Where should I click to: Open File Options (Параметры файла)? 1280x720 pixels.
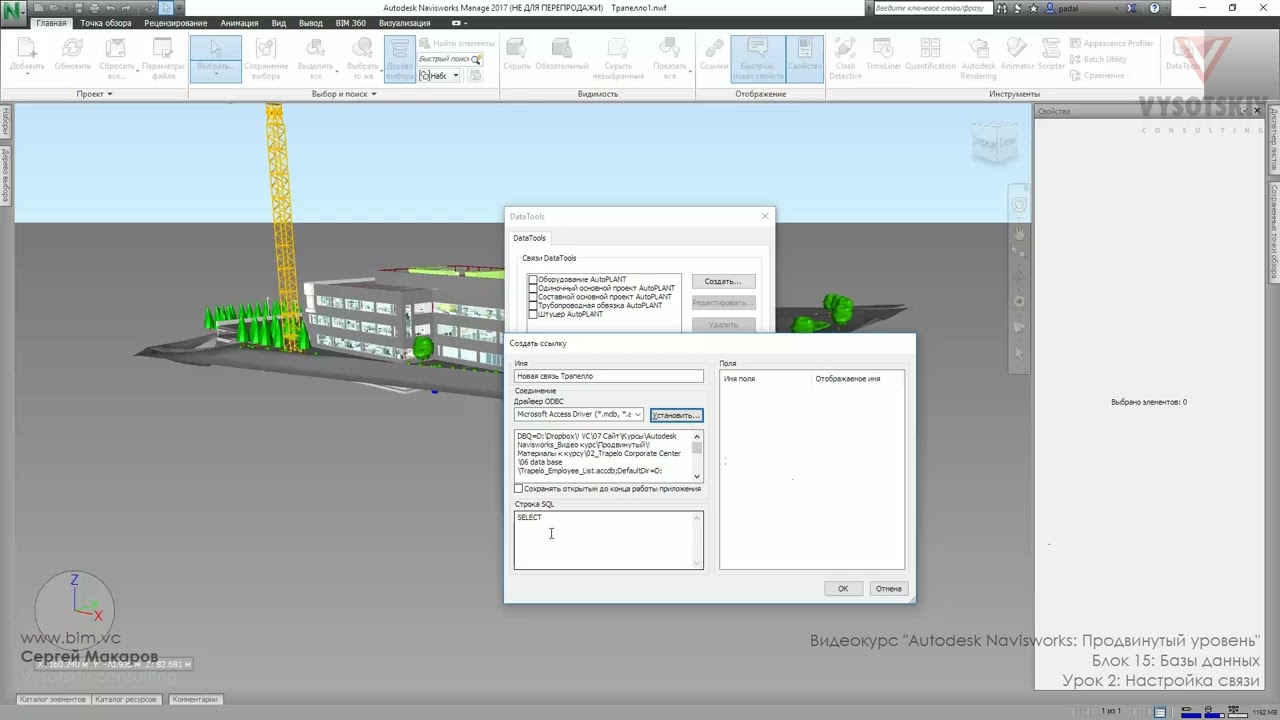163,59
